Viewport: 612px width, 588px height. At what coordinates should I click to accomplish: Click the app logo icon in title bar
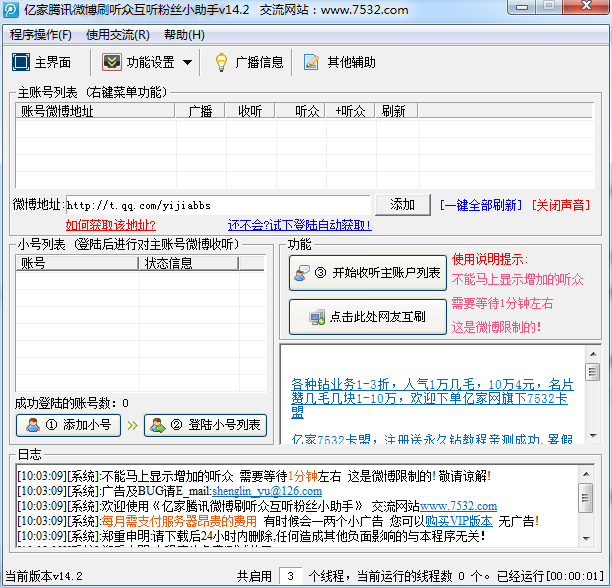pos(11,9)
